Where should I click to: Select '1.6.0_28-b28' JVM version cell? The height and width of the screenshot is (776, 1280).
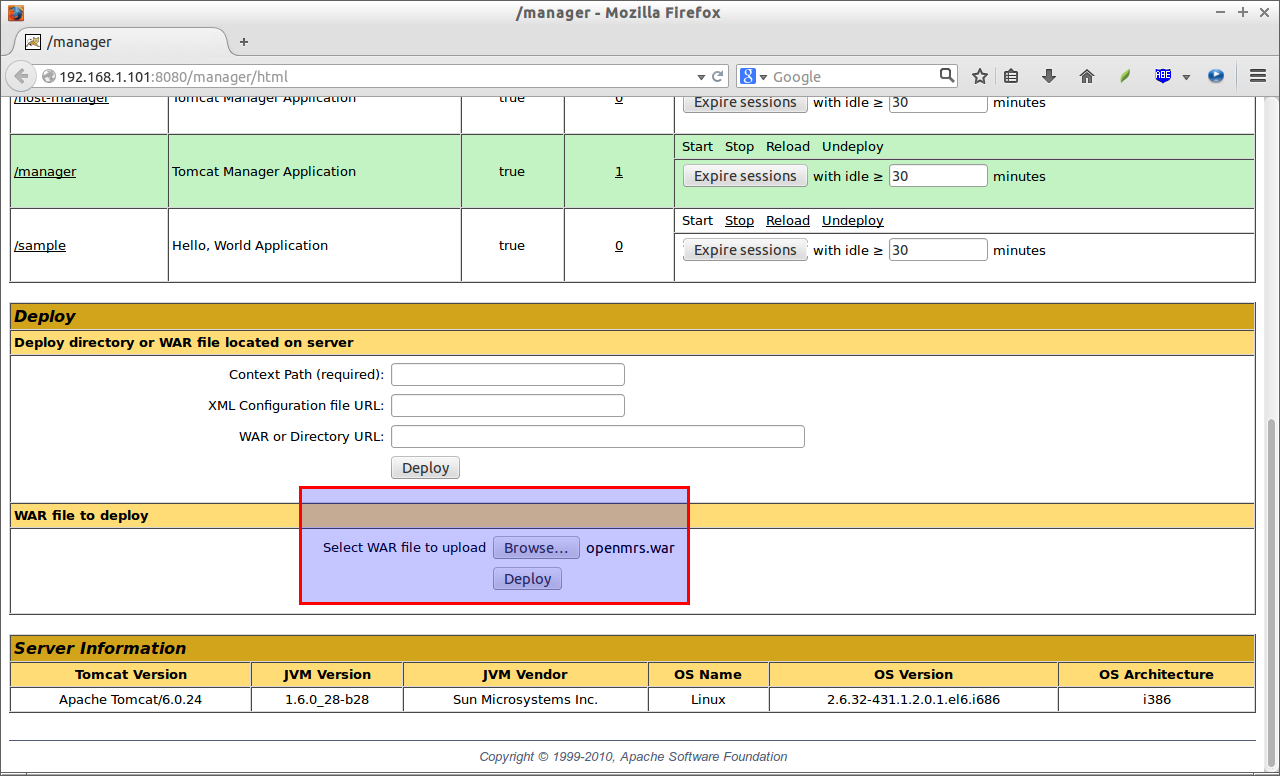327,700
